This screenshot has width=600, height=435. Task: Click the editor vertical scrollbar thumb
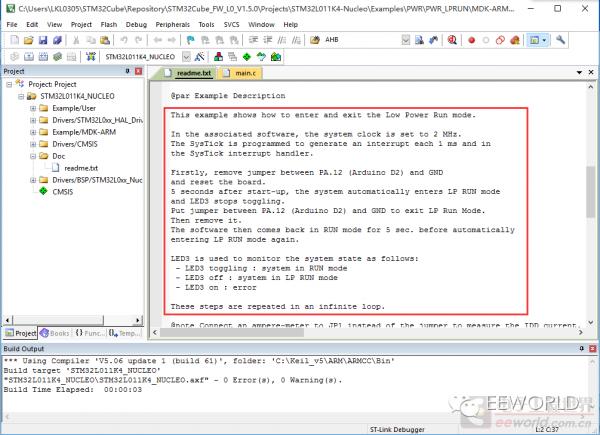coord(590,192)
